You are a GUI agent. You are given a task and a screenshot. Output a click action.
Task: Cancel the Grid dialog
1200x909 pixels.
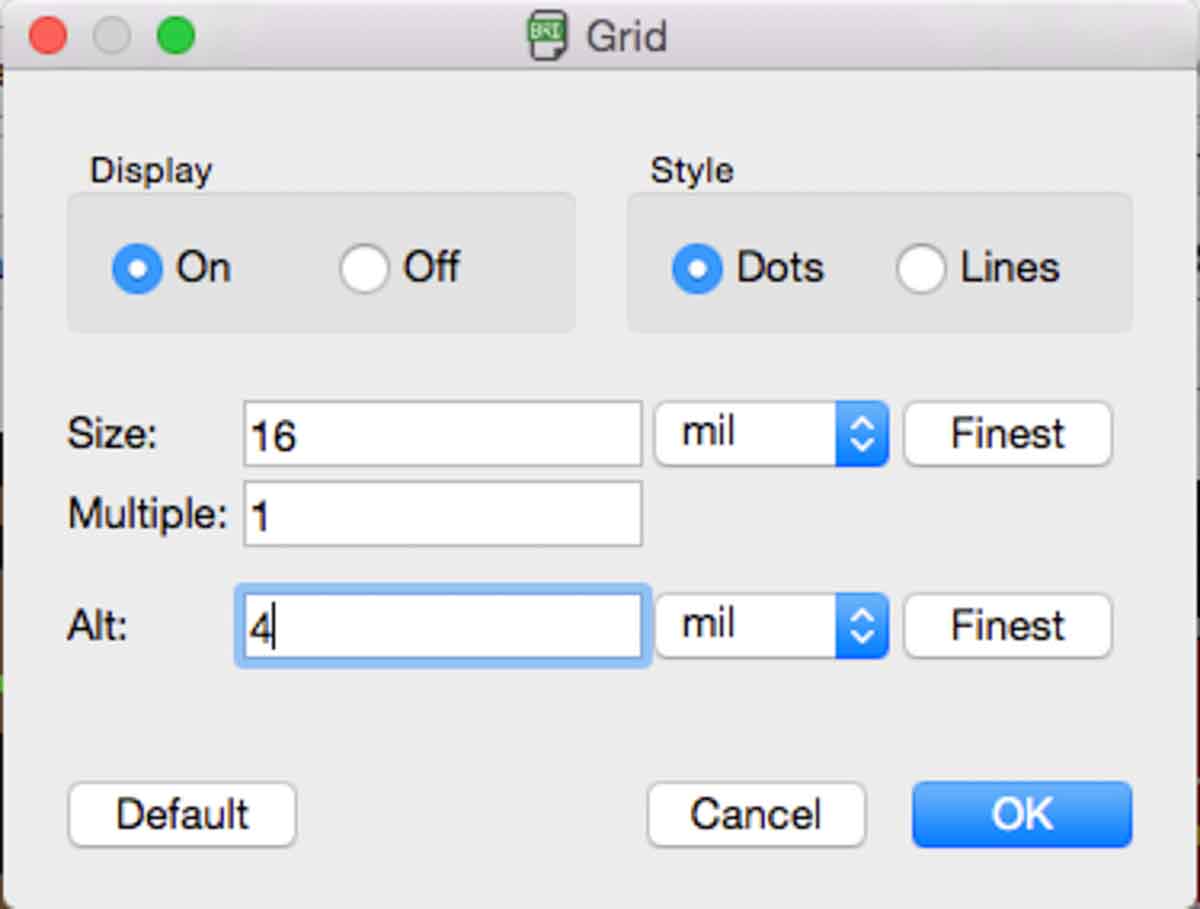click(756, 814)
